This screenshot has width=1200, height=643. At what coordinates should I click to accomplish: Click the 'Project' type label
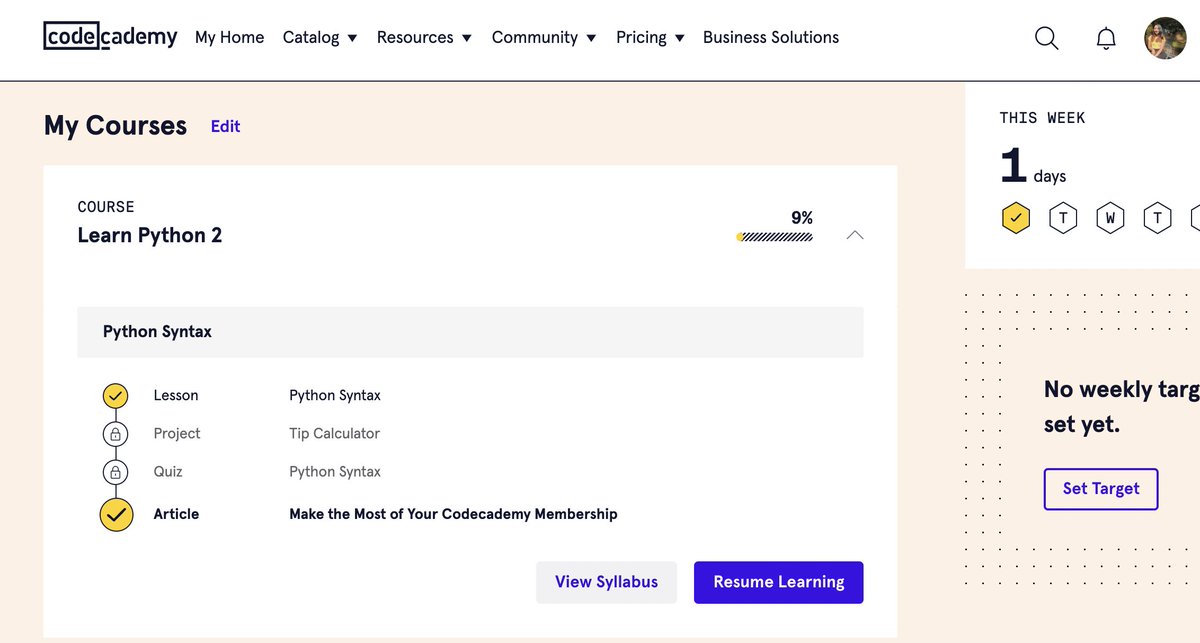177,433
